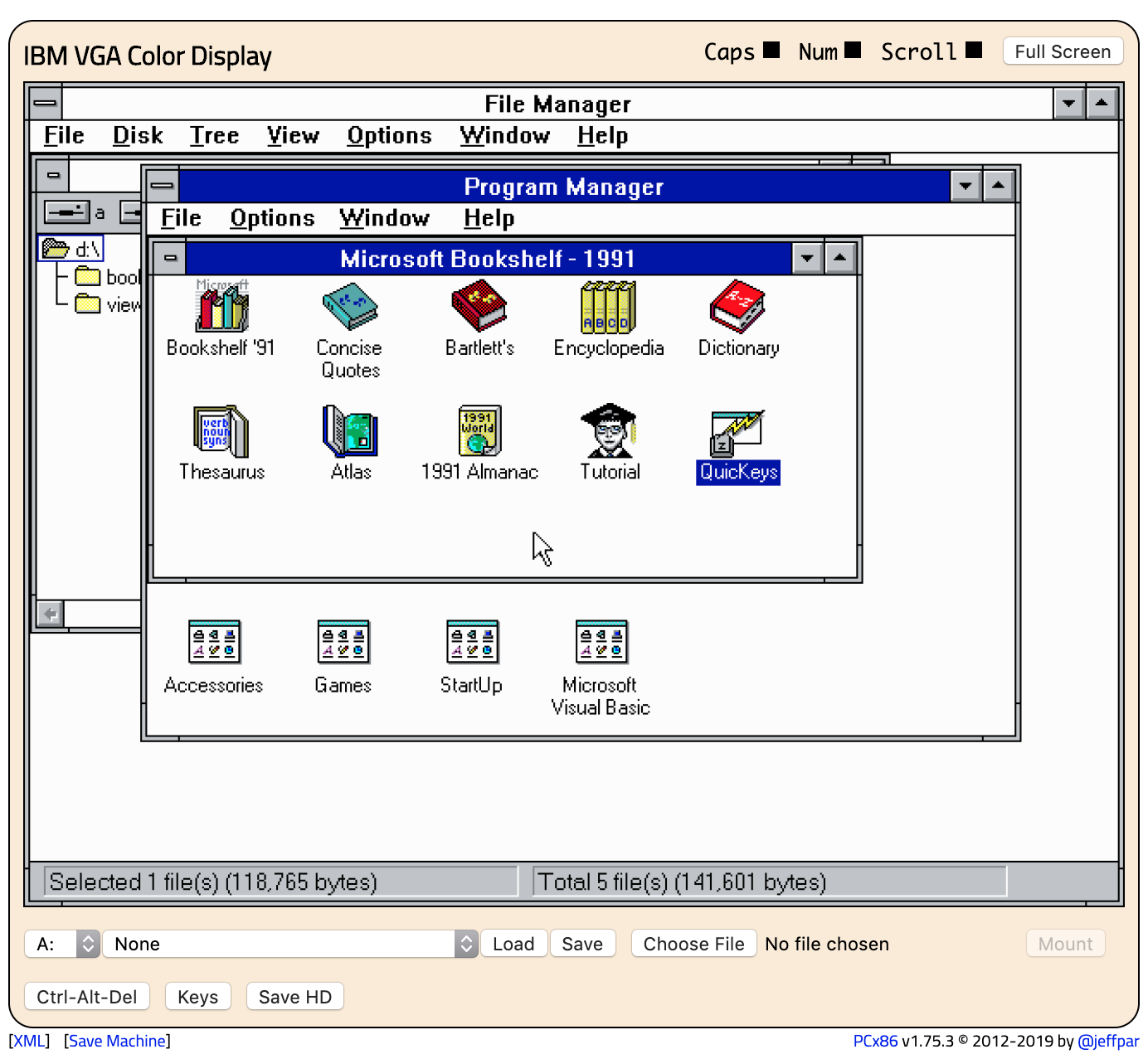Click 'Total 5 file(s)' status text
Image resolution: width=1148 pixels, height=1059 pixels.
(x=682, y=882)
